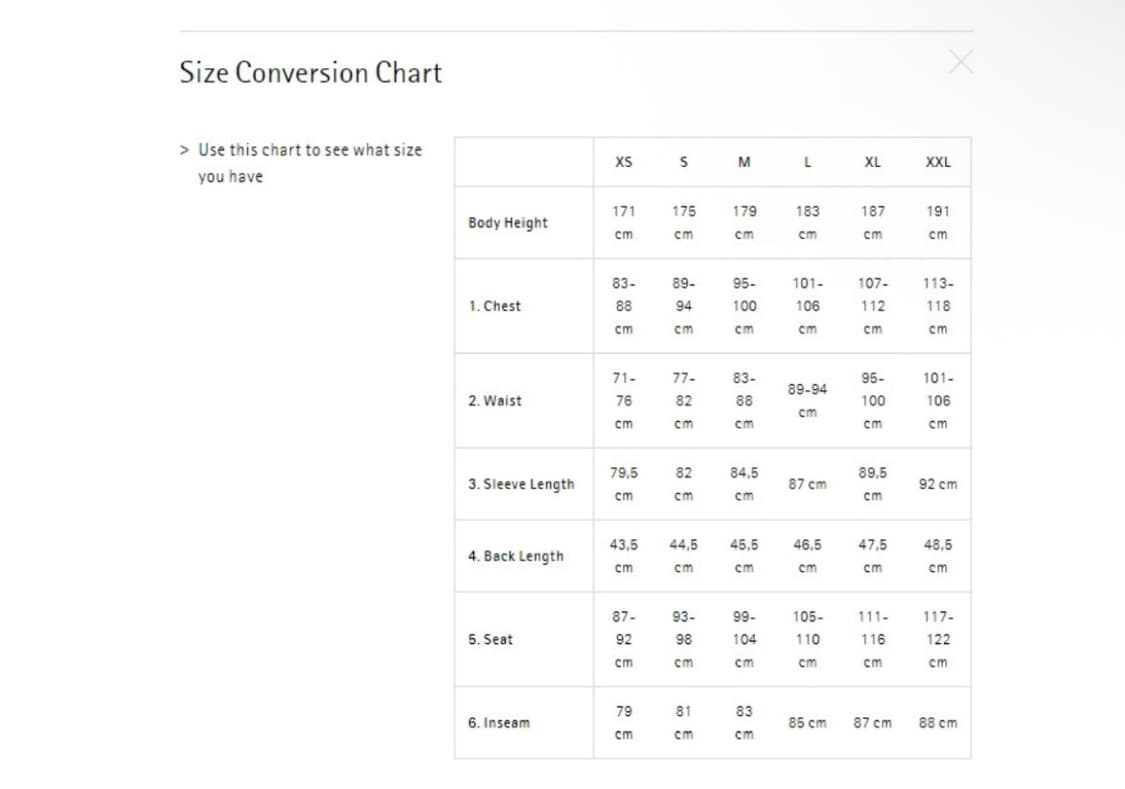Viewport: 1125px width, 789px height.
Task: Click the 4. Back Length row label
Action: [x=515, y=556]
